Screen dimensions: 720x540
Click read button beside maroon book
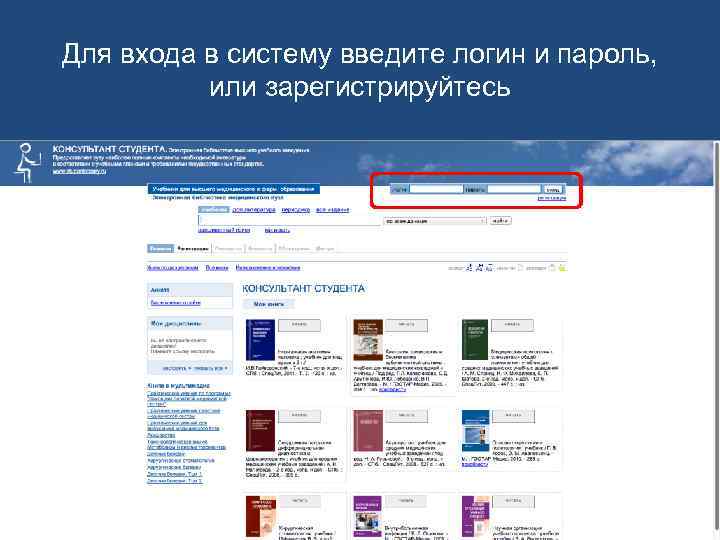coord(299,416)
